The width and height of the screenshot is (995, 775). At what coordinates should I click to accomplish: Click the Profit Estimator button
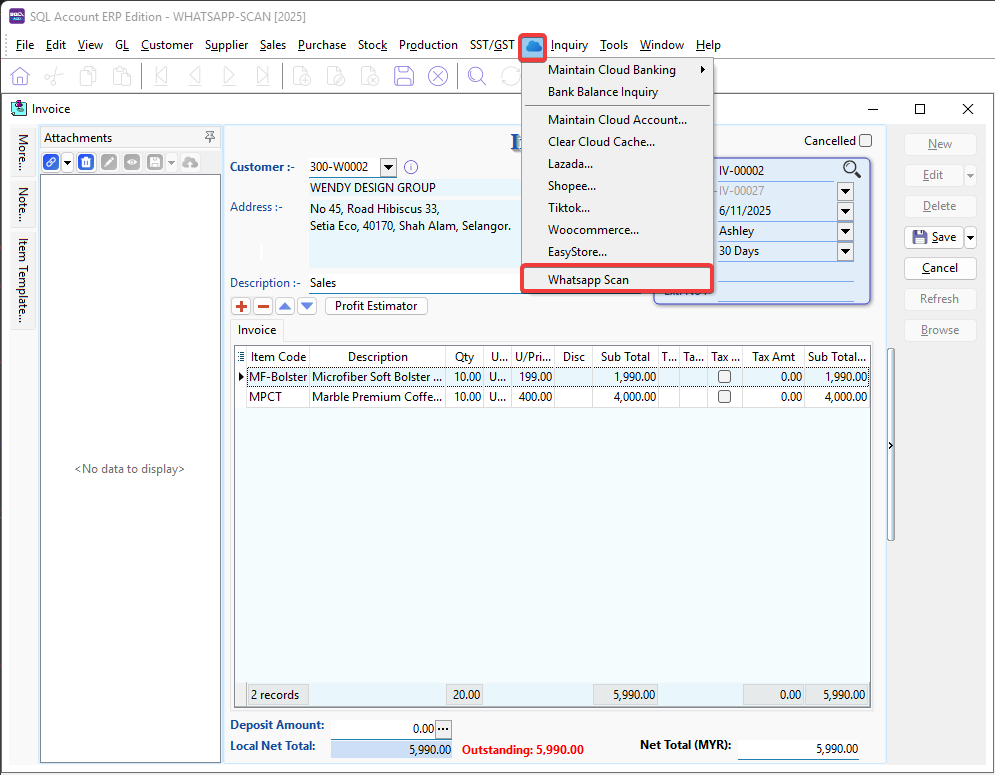coord(376,306)
